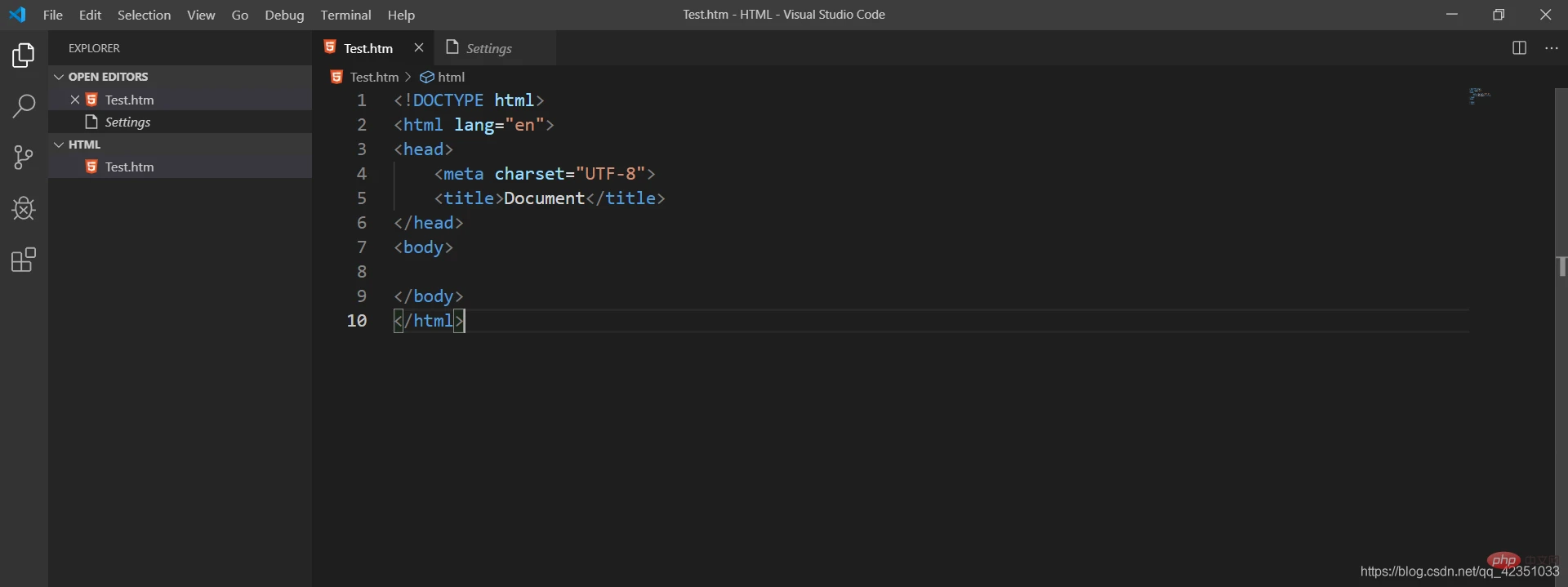Open the Debug view bug icon
This screenshot has height=587, width=1568.
point(24,208)
